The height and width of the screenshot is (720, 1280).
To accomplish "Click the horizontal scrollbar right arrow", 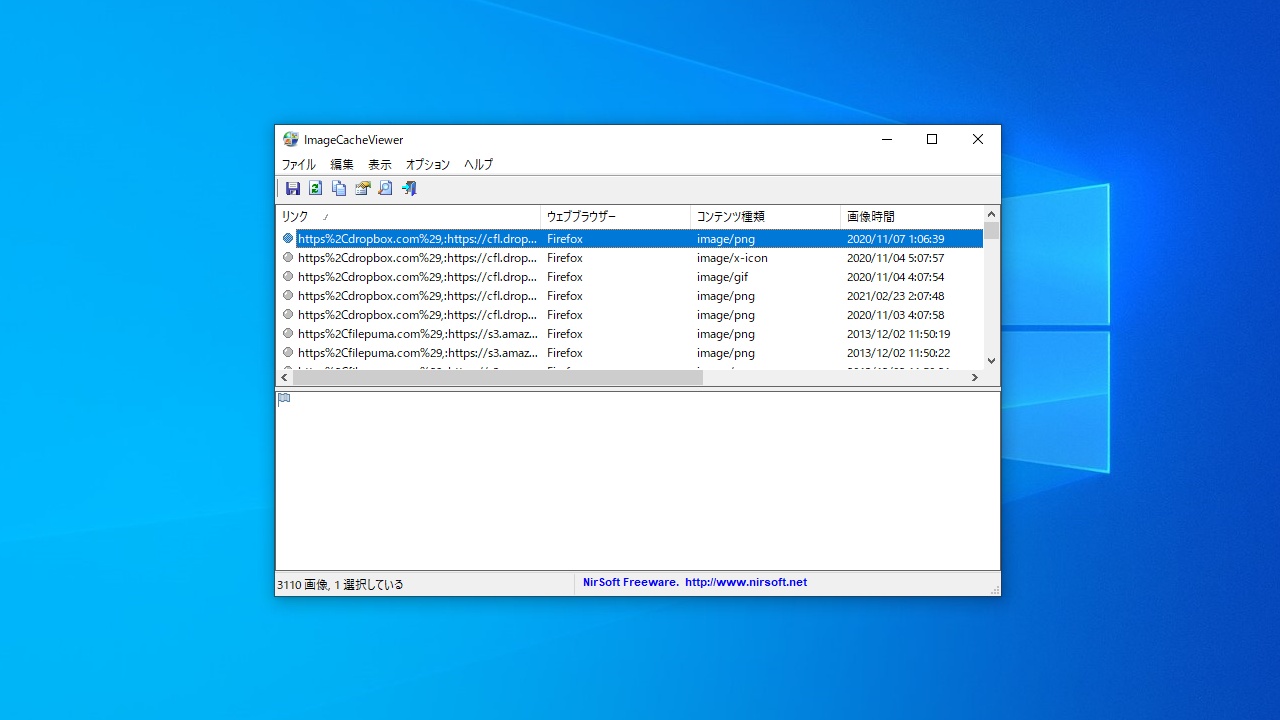I will pyautogui.click(x=975, y=378).
